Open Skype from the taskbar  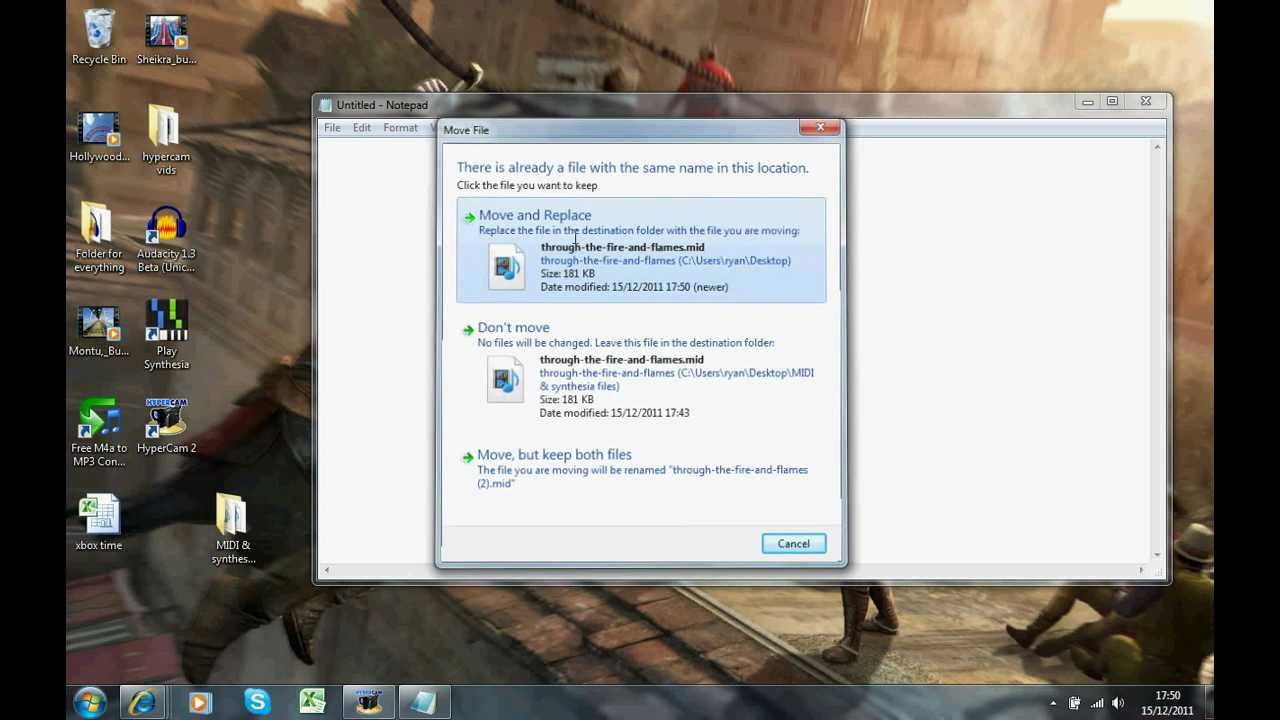(x=256, y=703)
